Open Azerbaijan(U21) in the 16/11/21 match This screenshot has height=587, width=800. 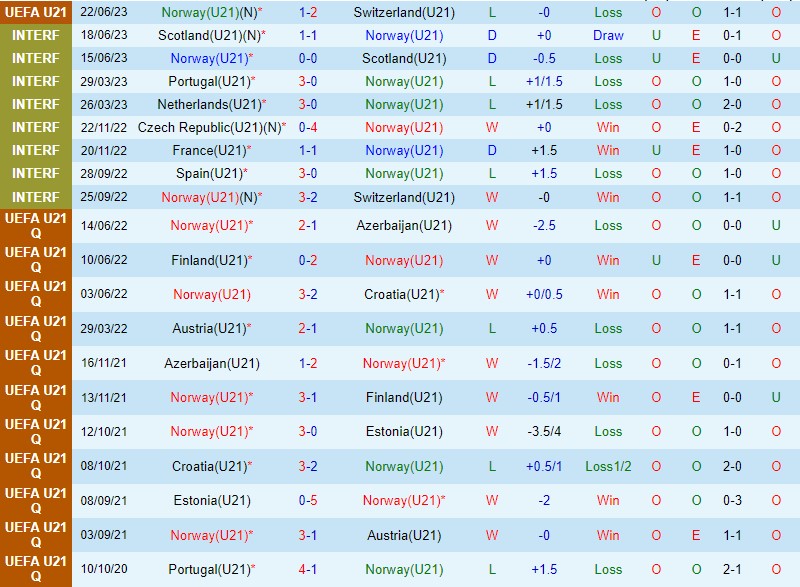click(x=212, y=363)
